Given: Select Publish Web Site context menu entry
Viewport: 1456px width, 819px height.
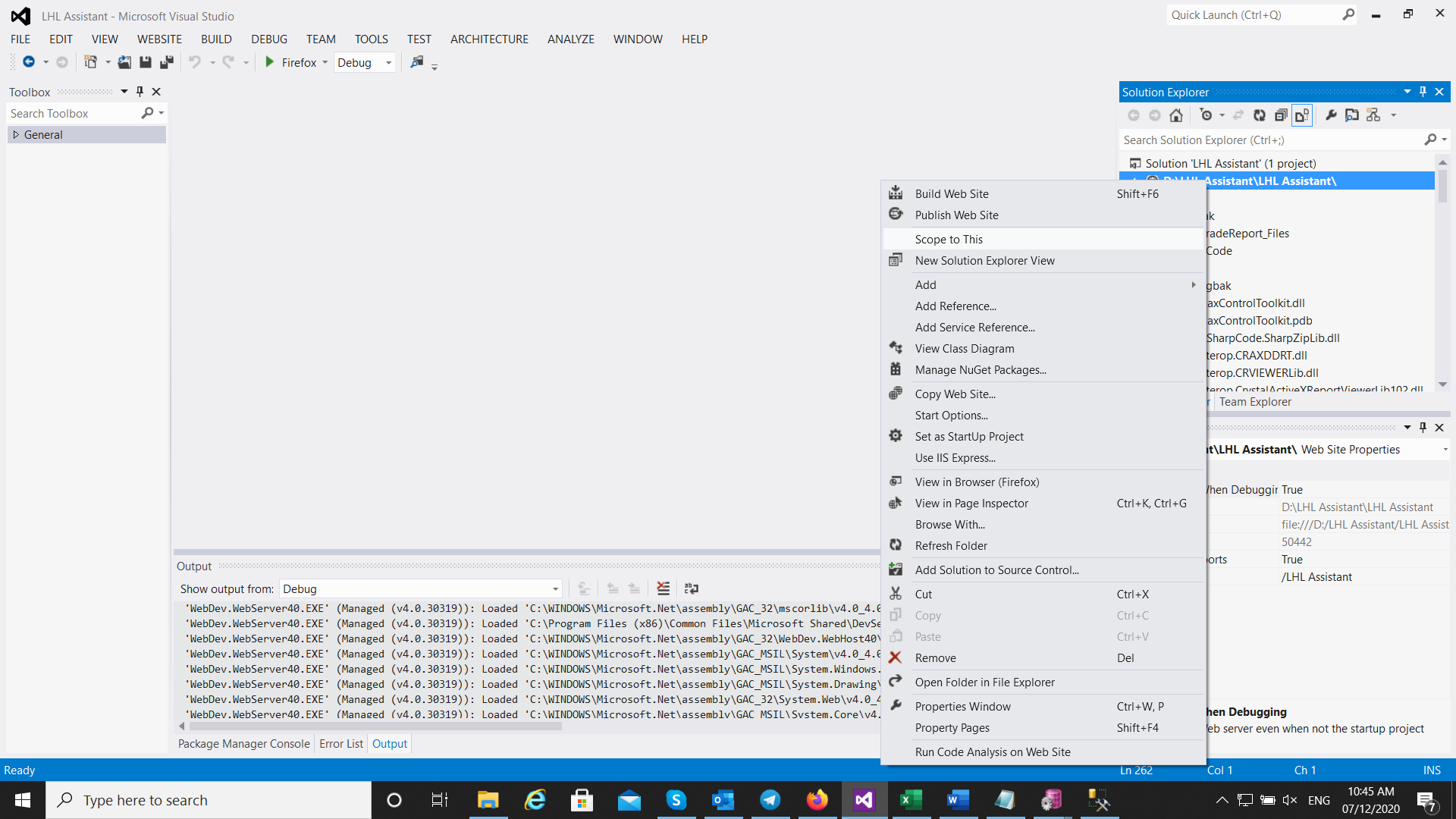Looking at the screenshot, I should (x=1043, y=215).
